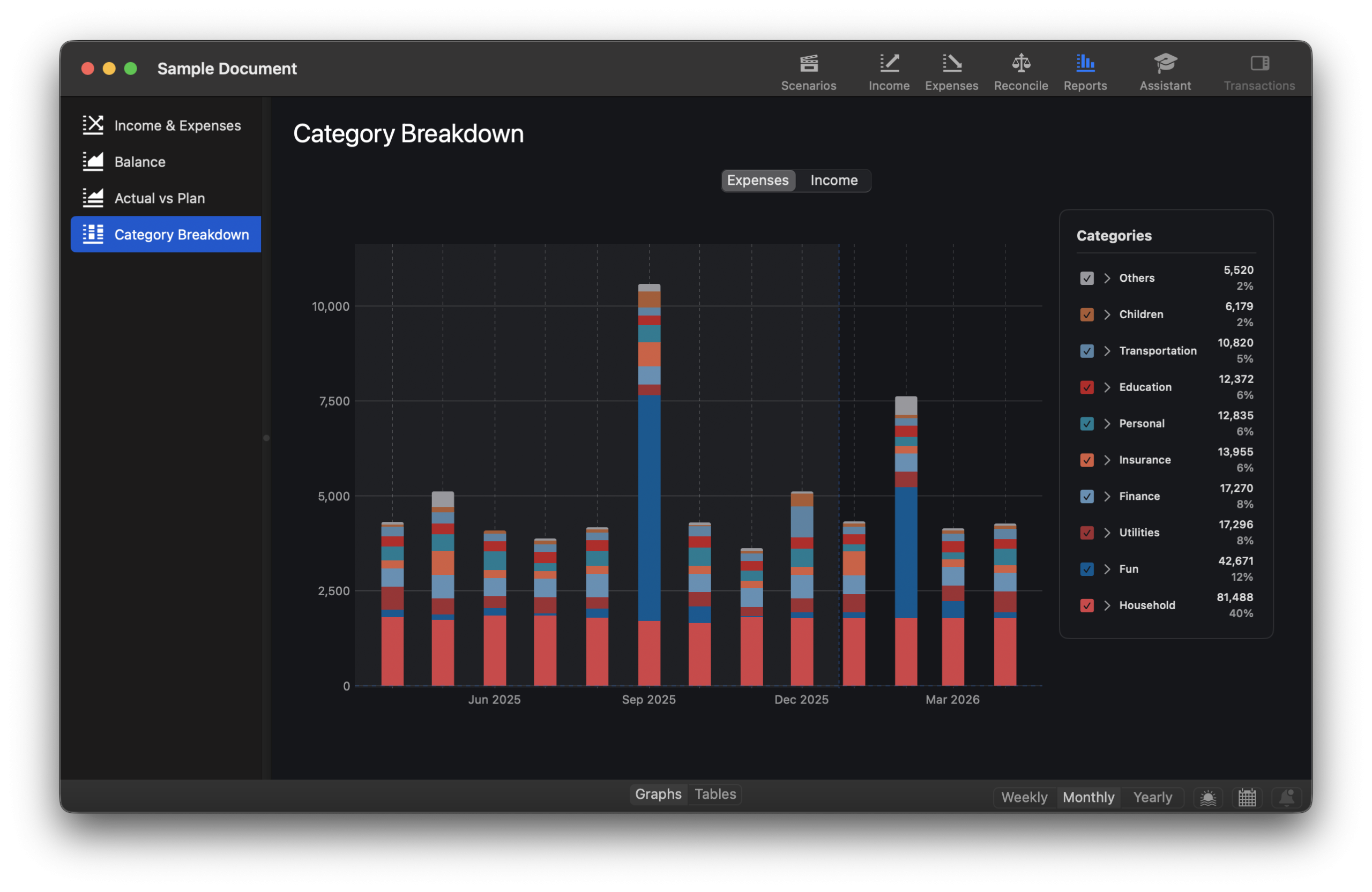This screenshot has height=892, width=1372.
Task: Expand the Education category
Action: (x=1107, y=387)
